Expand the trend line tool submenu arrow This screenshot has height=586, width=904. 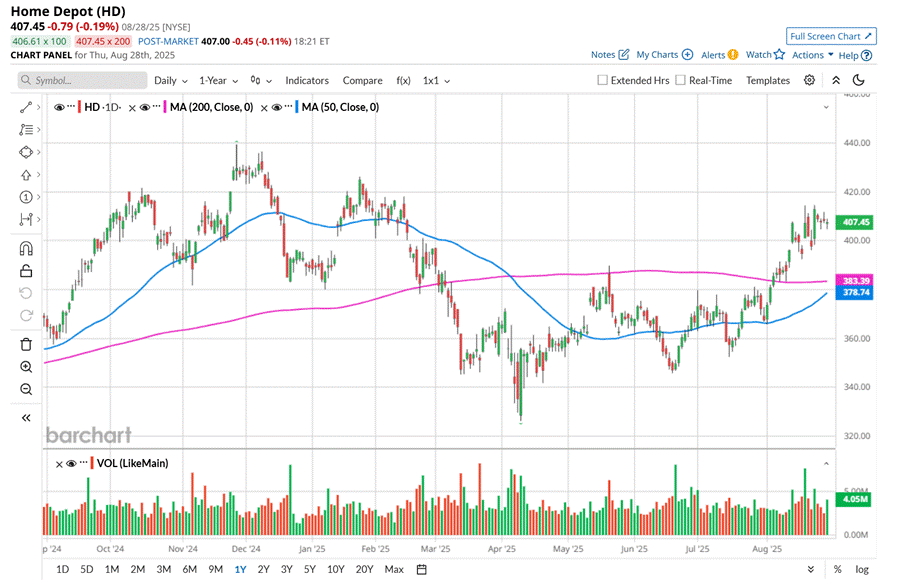pyautogui.click(x=39, y=107)
